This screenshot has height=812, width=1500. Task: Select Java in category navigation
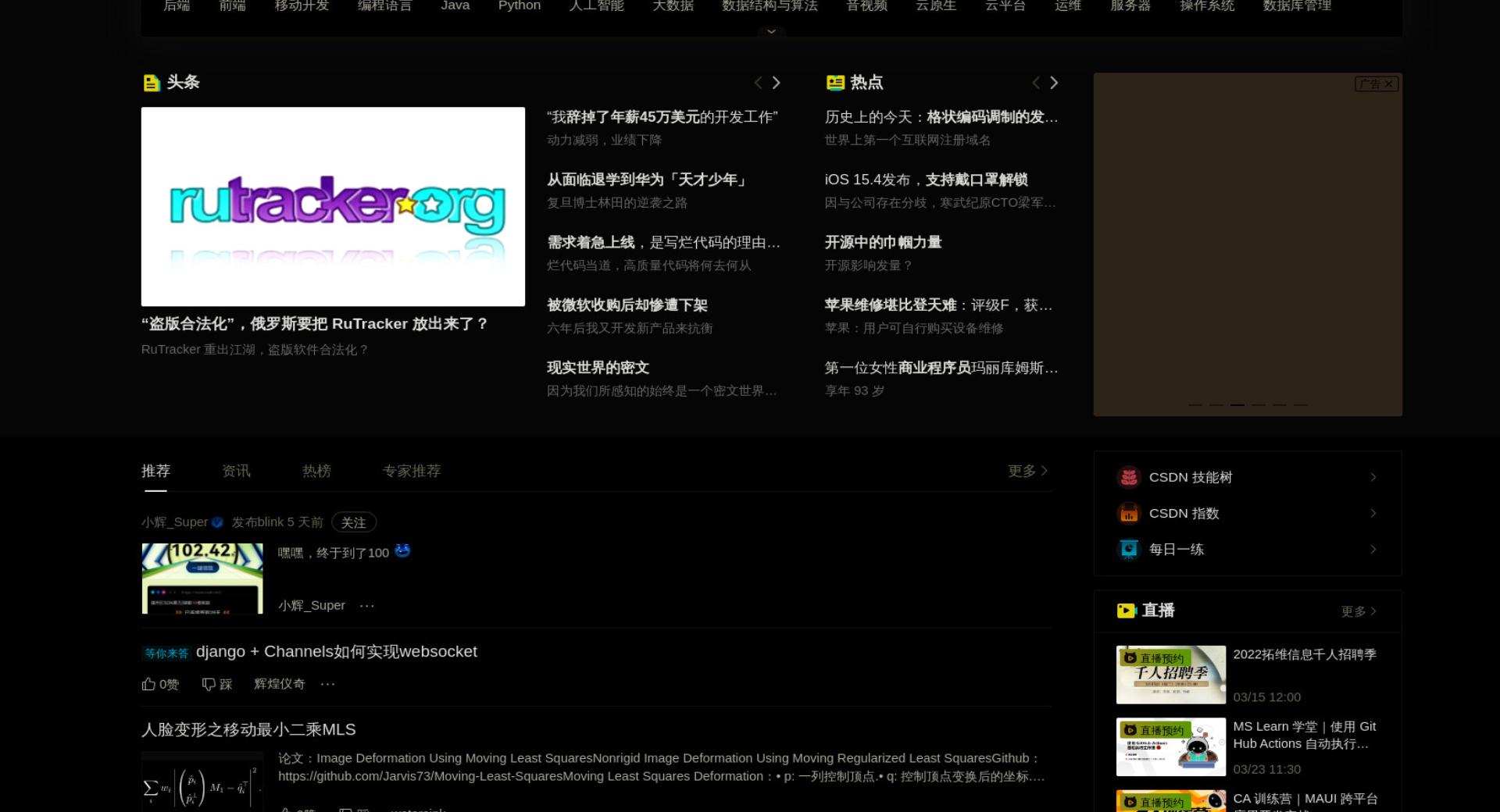click(x=455, y=5)
